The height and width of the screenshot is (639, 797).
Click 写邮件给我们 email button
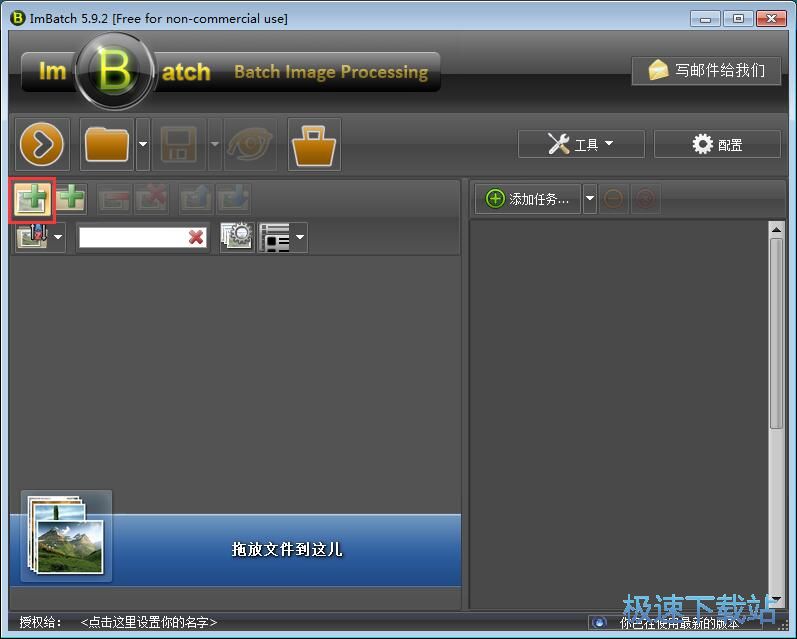(x=706, y=71)
